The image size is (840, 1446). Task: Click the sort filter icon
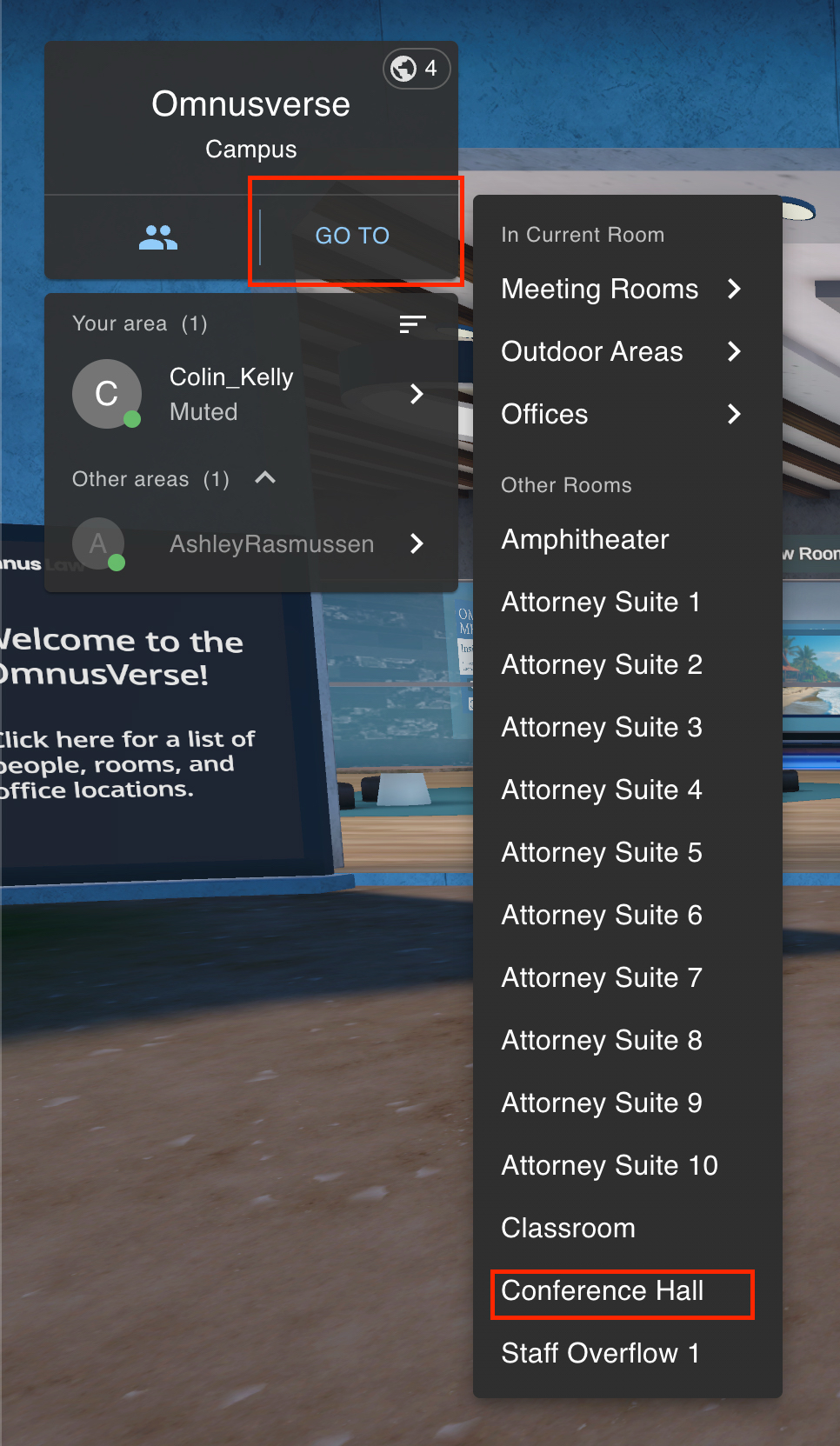[412, 324]
